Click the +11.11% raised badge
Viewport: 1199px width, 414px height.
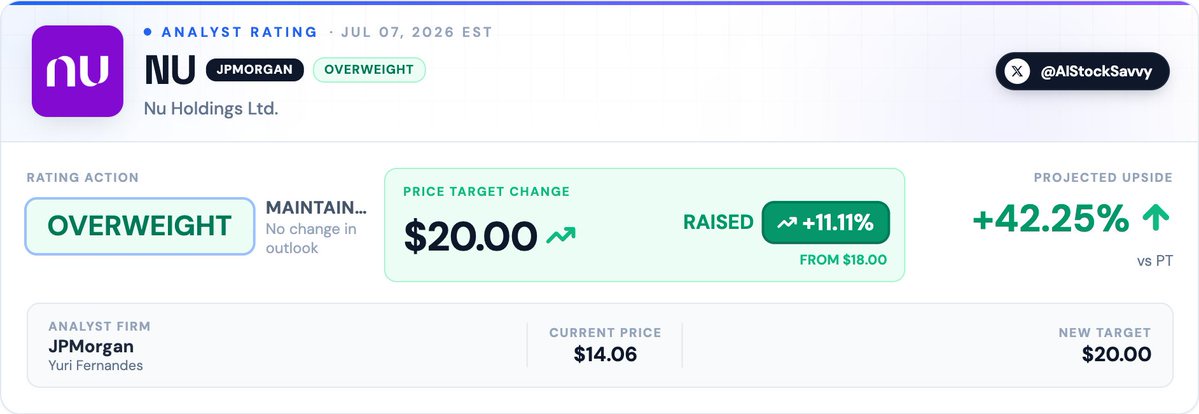click(x=825, y=223)
